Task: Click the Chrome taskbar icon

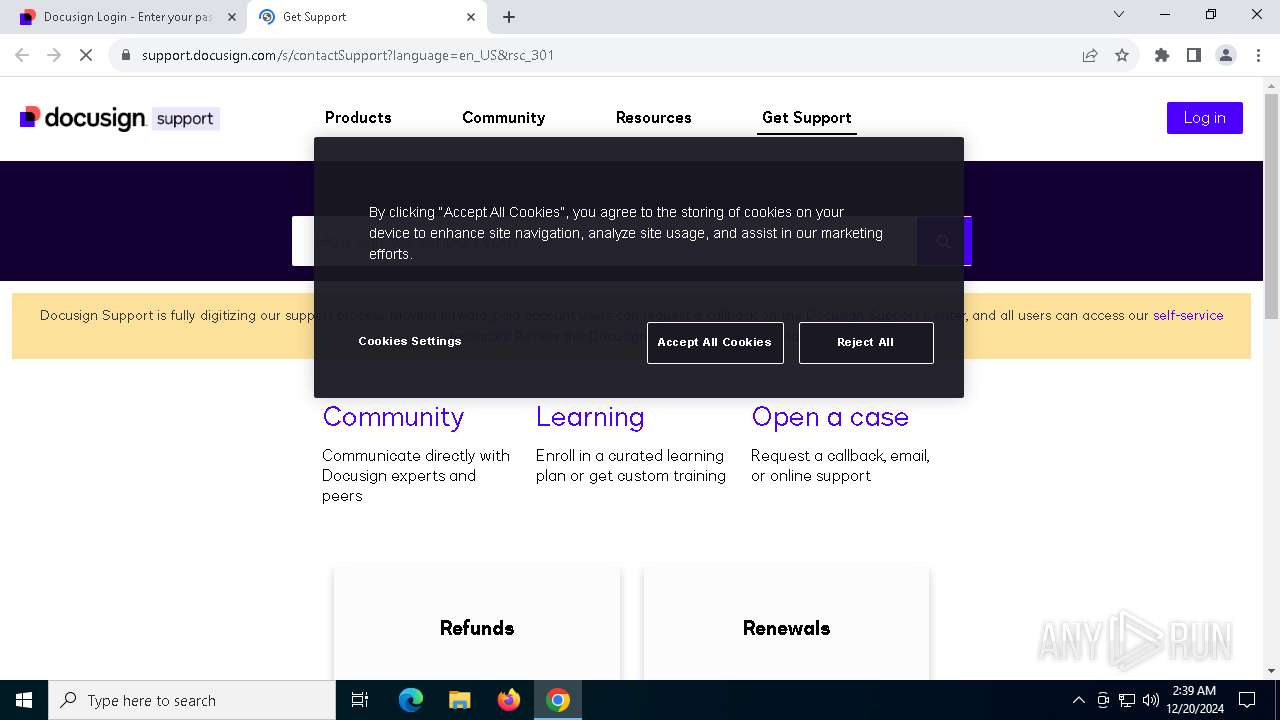Action: click(x=558, y=700)
